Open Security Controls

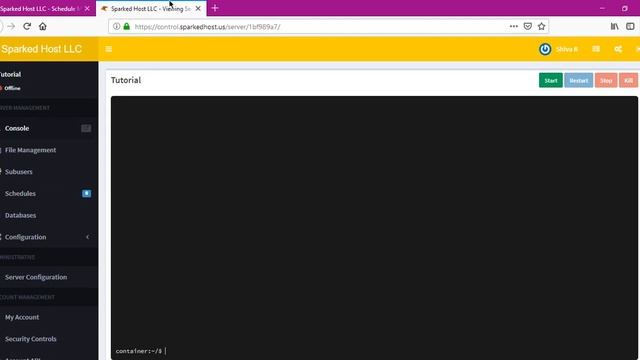coord(48,339)
